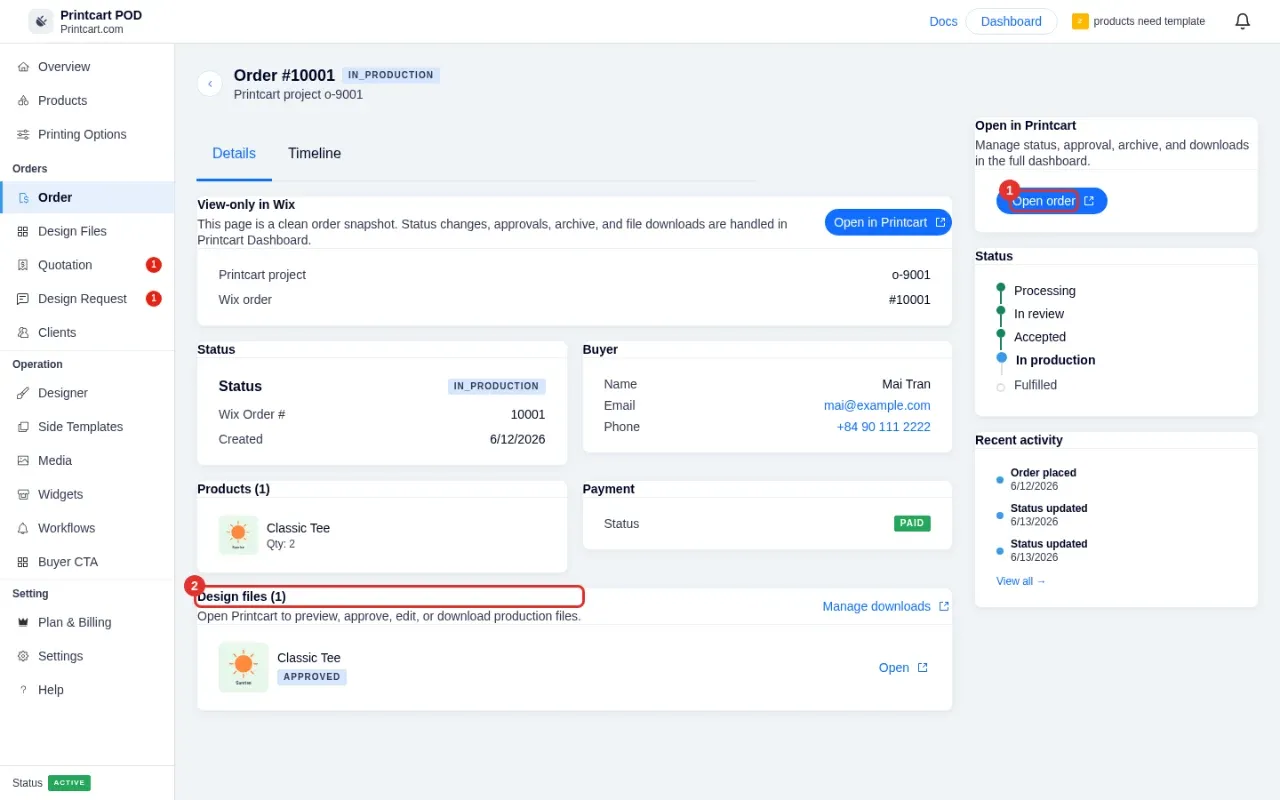Open Buyer CTA in the sidebar
This screenshot has width=1280, height=800.
click(x=87, y=562)
